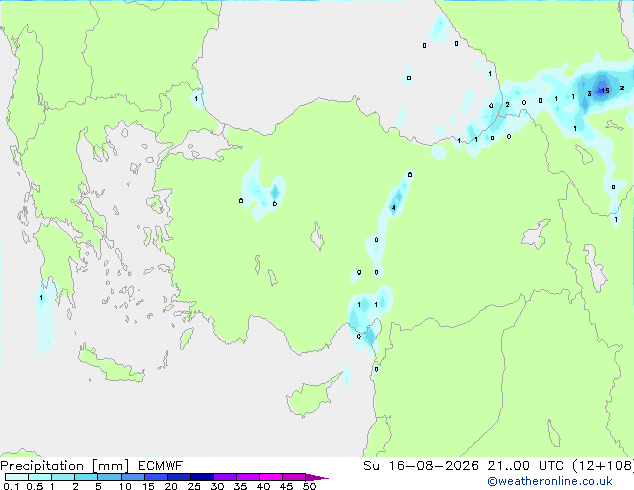Click the legend scale label "25"
The height and width of the screenshot is (490, 634).
(194, 486)
